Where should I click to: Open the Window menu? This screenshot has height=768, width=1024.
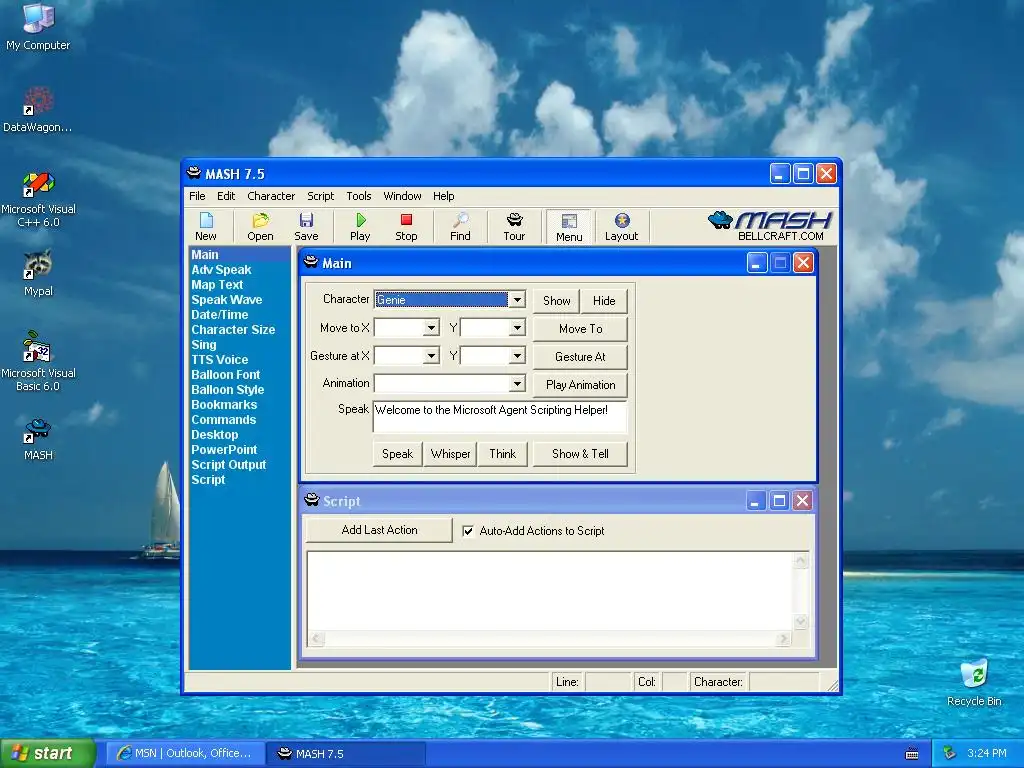[402, 196]
